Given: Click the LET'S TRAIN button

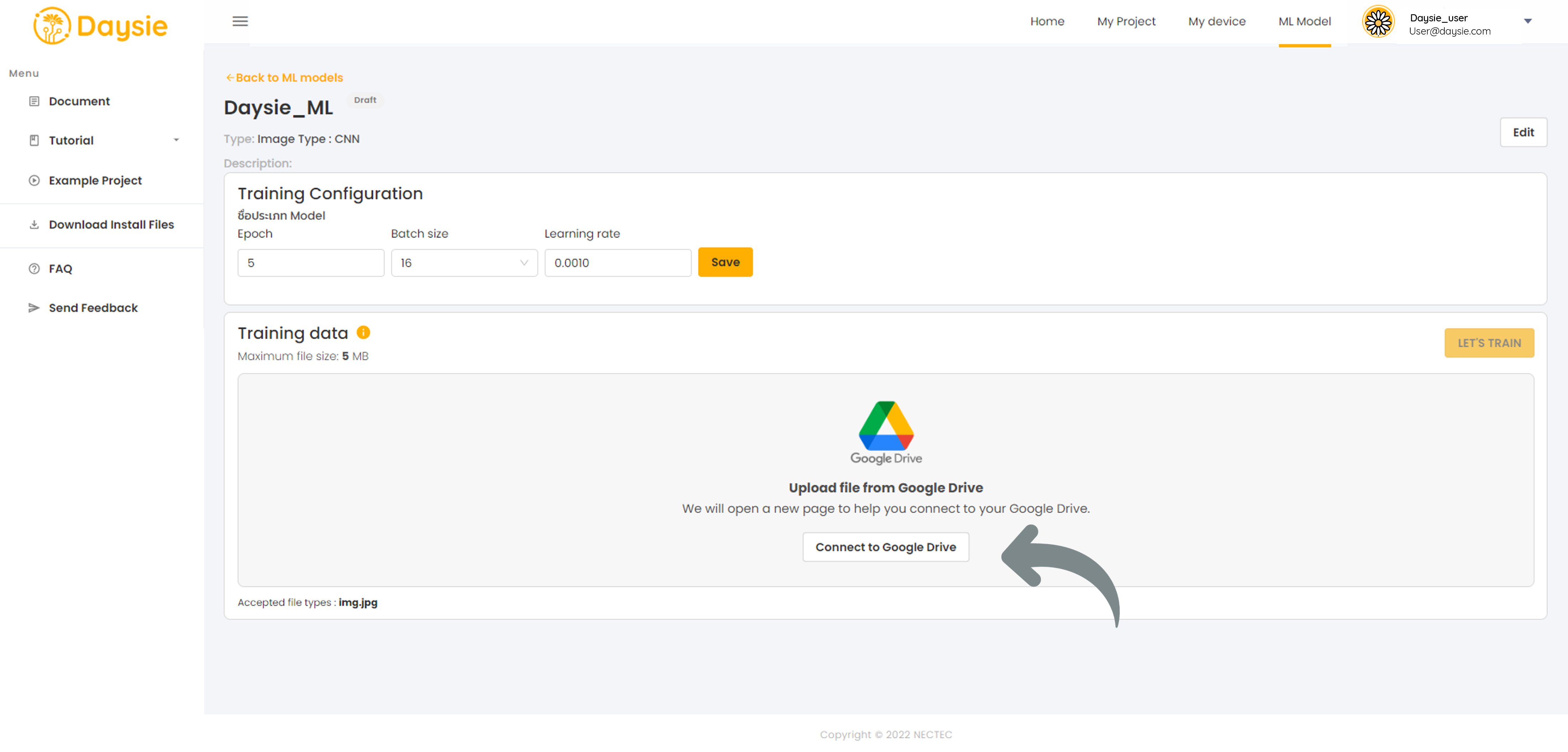Looking at the screenshot, I should 1489,343.
